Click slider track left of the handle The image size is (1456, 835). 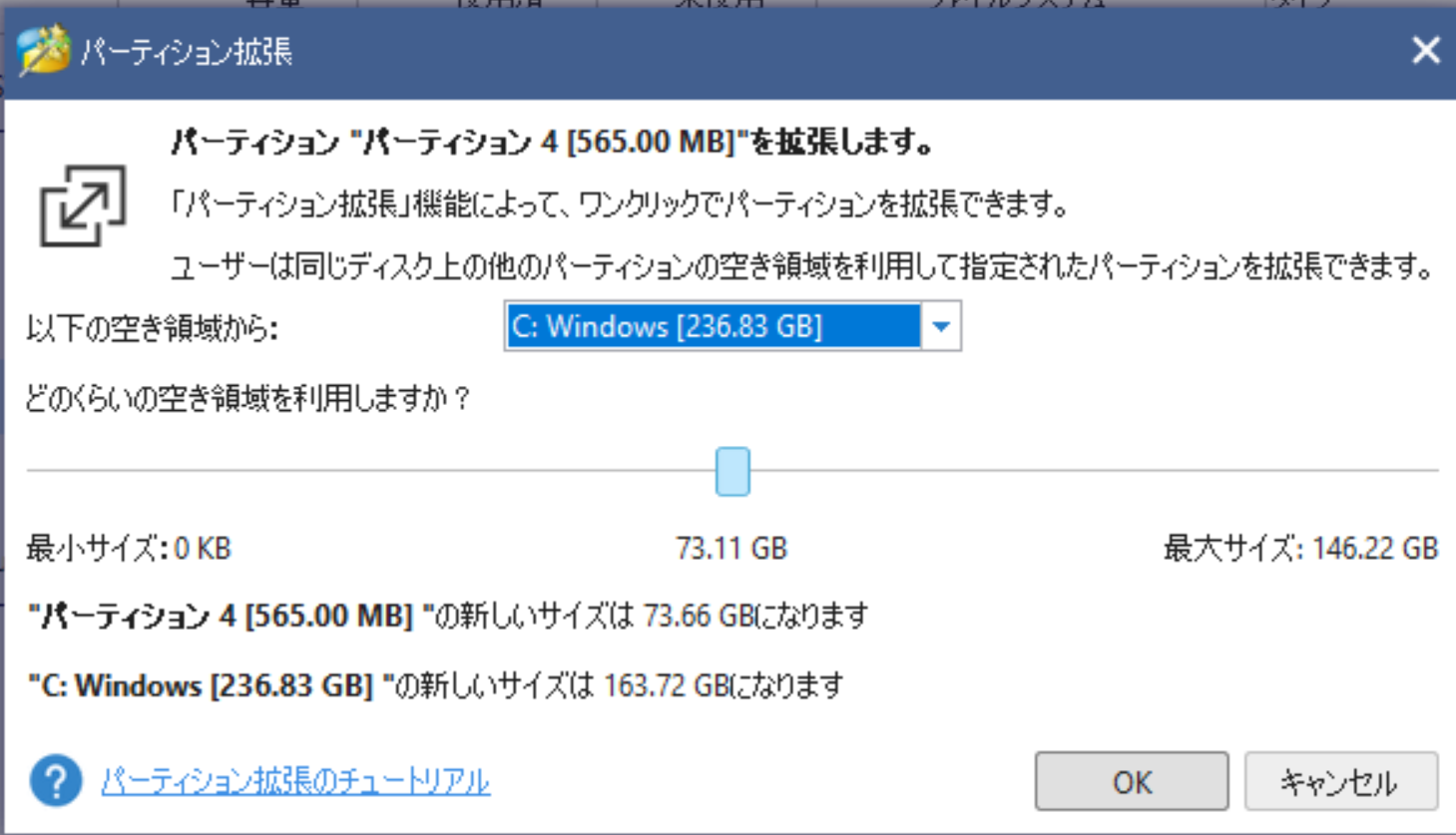point(369,471)
